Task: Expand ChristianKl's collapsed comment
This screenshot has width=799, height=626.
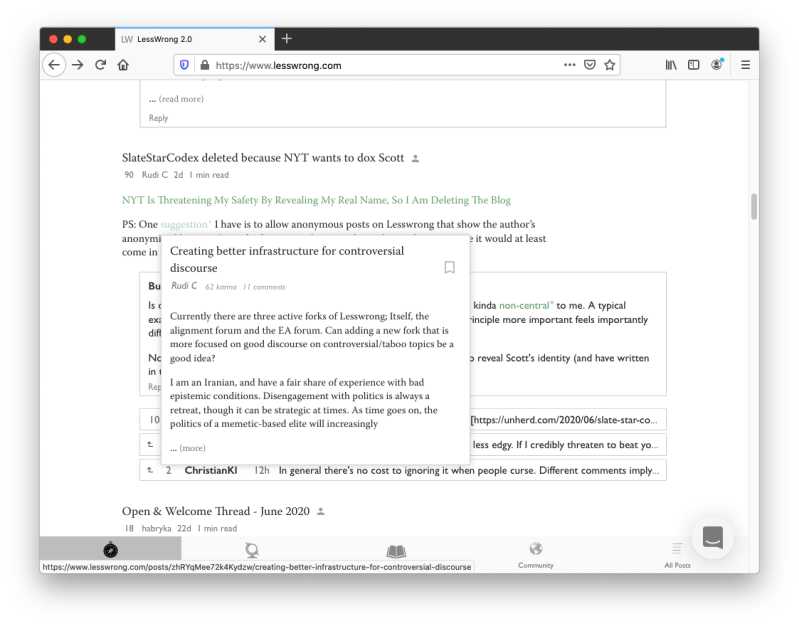Action: [403, 470]
